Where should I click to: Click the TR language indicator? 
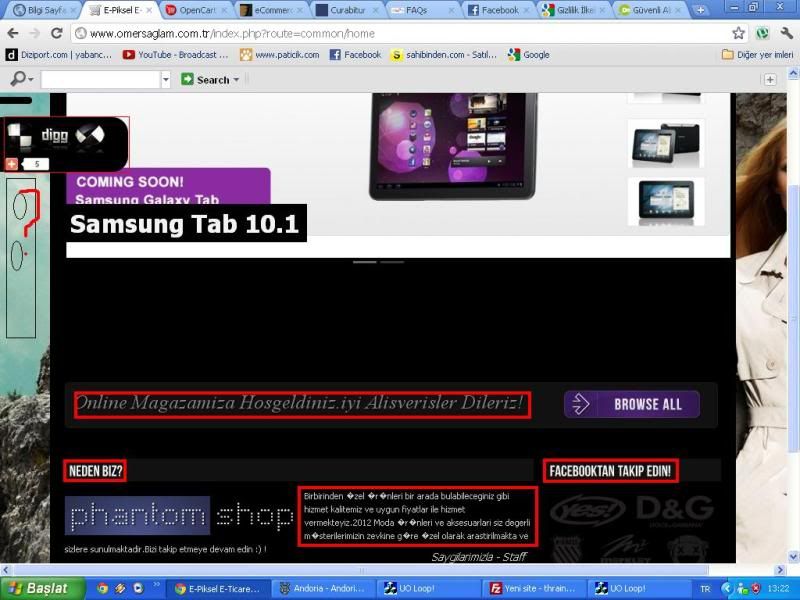pyautogui.click(x=705, y=589)
